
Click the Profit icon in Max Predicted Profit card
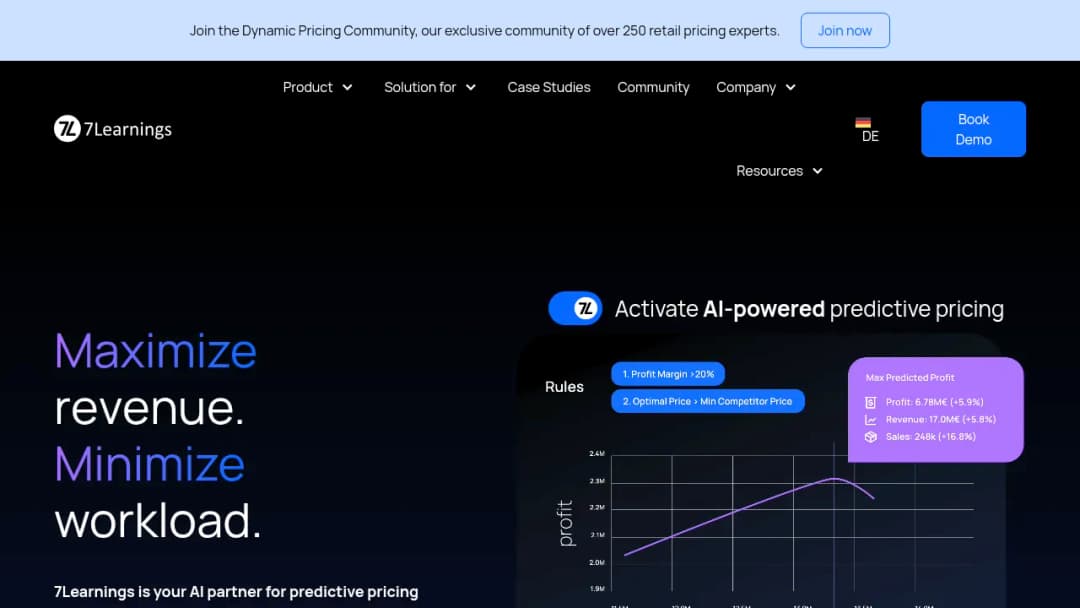(x=871, y=402)
